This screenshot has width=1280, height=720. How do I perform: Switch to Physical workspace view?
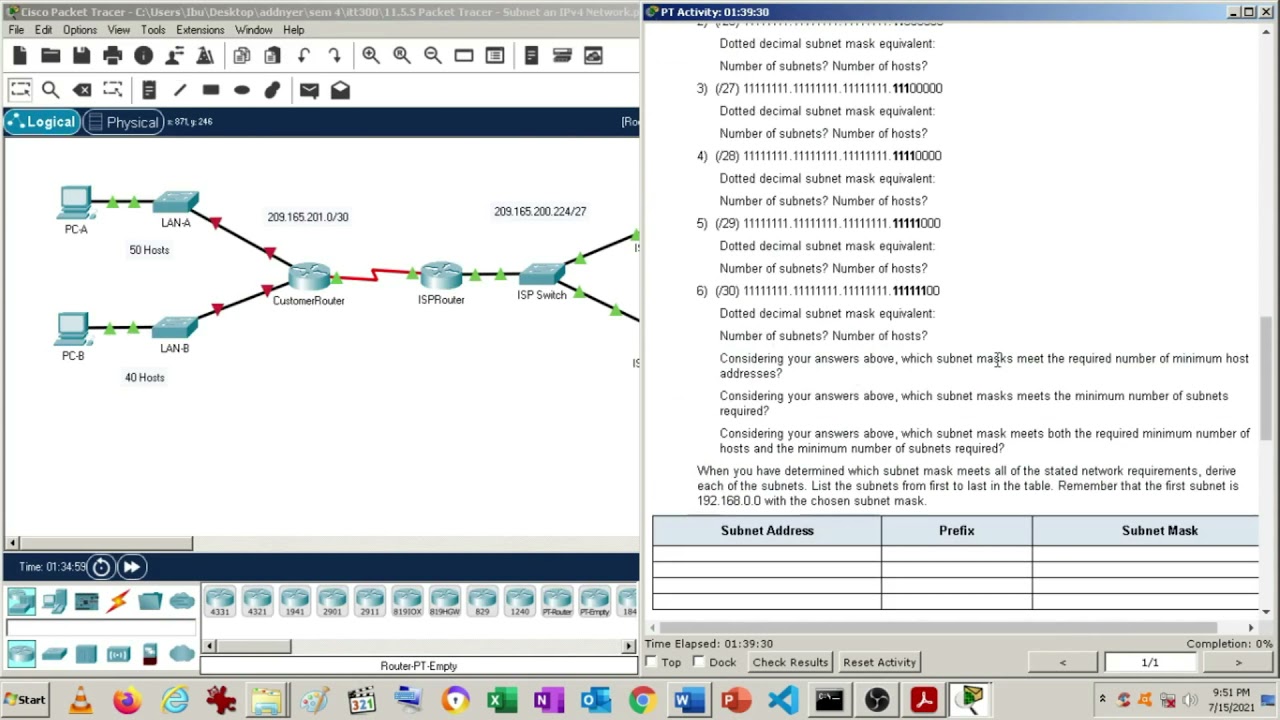pyautogui.click(x=122, y=122)
